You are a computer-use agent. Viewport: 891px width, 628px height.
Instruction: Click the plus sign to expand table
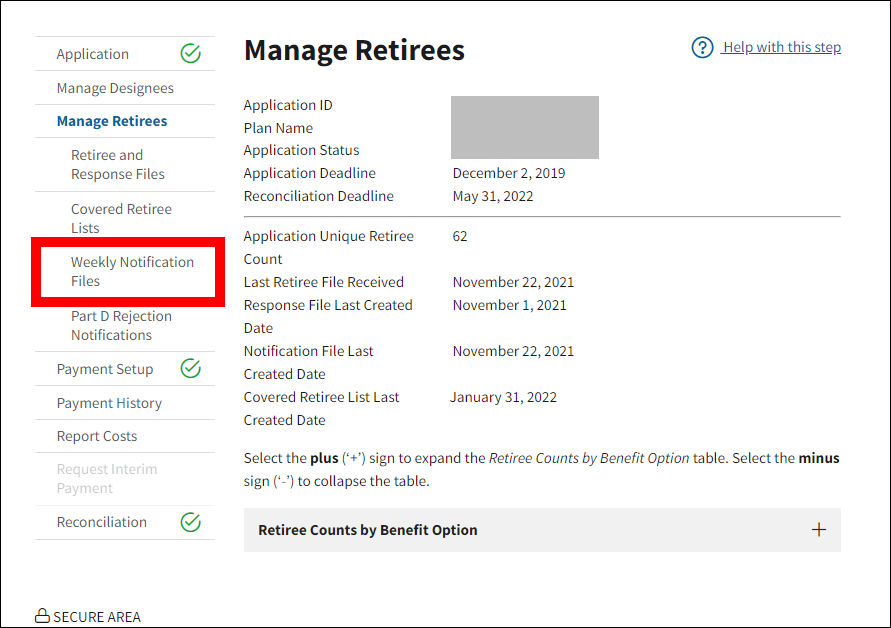(818, 530)
